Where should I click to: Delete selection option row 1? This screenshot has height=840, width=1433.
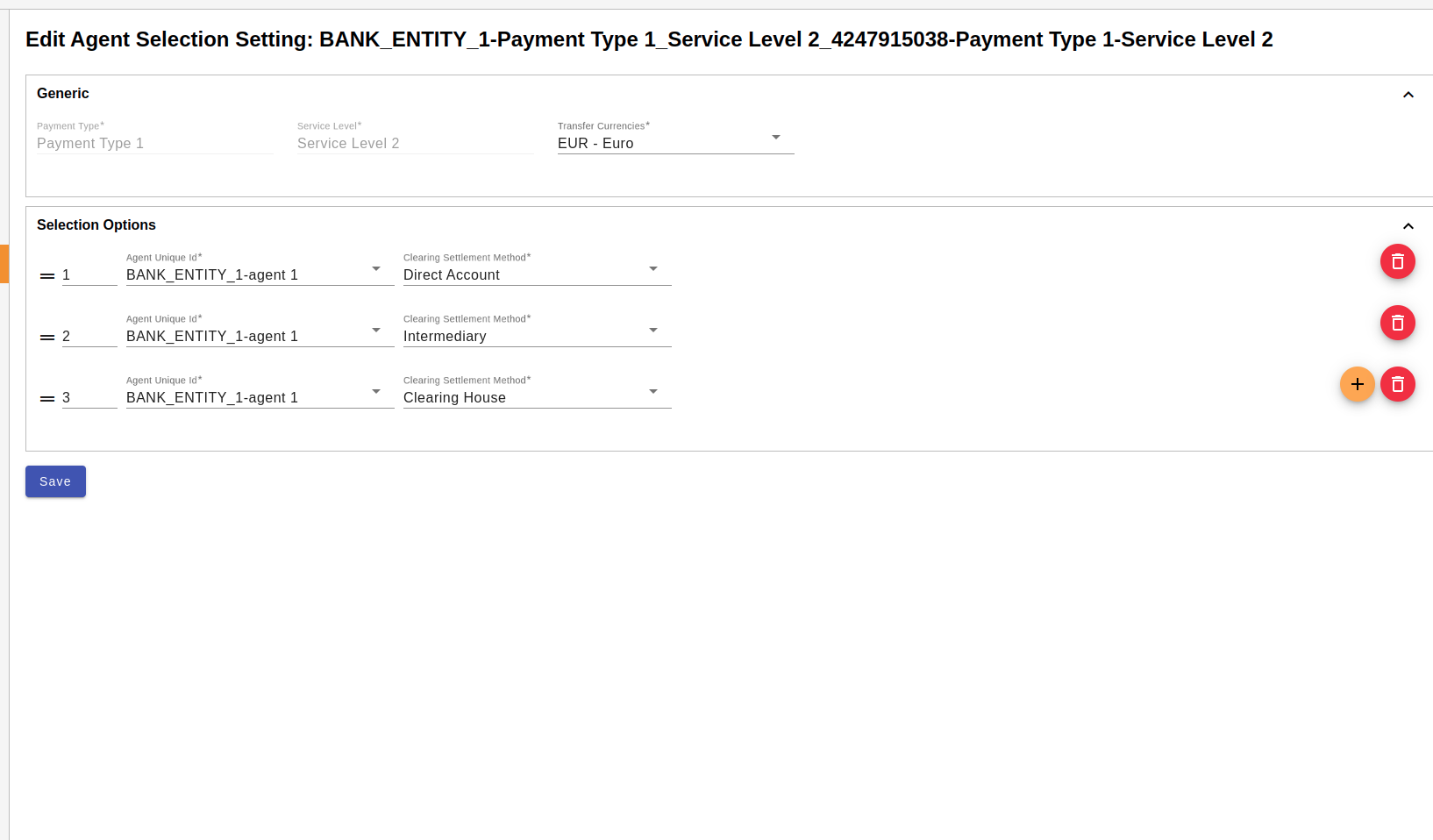point(1397,261)
